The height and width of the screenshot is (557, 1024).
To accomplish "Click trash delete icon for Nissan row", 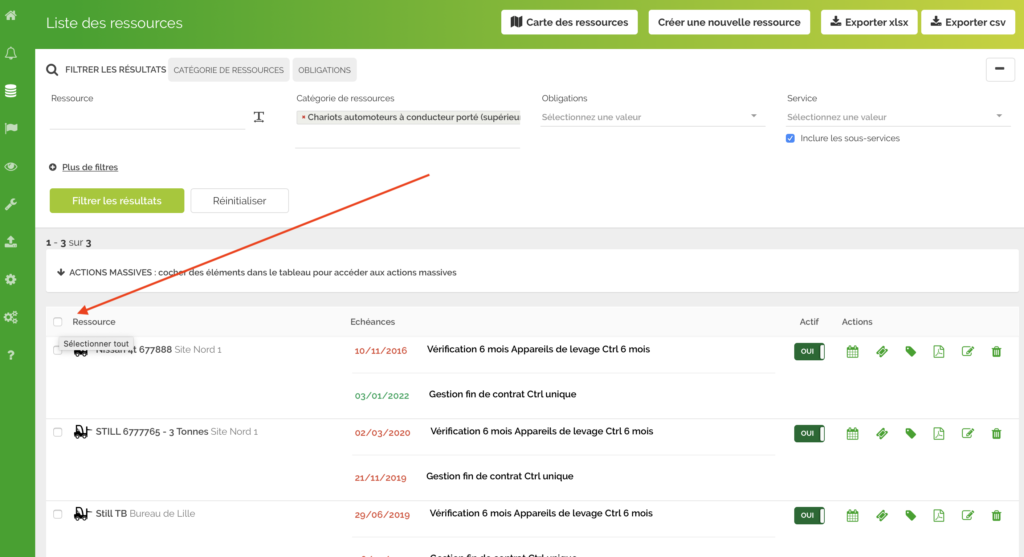I will click(996, 351).
